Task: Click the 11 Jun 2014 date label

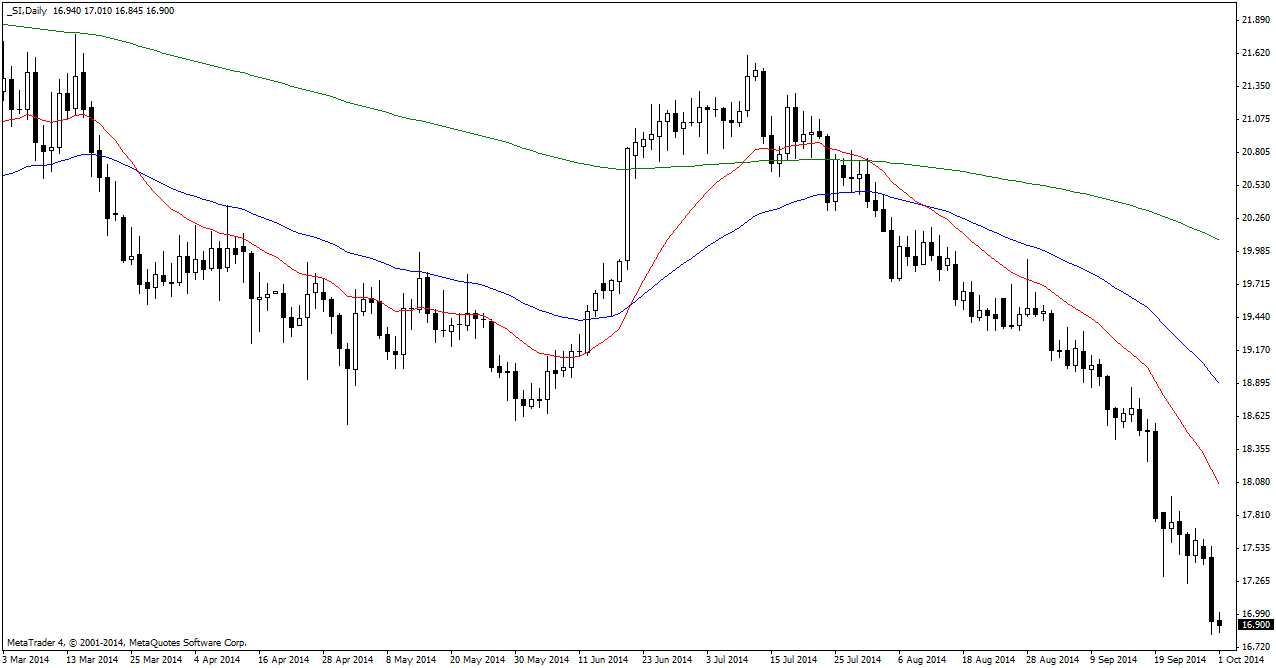Action: coord(603,660)
